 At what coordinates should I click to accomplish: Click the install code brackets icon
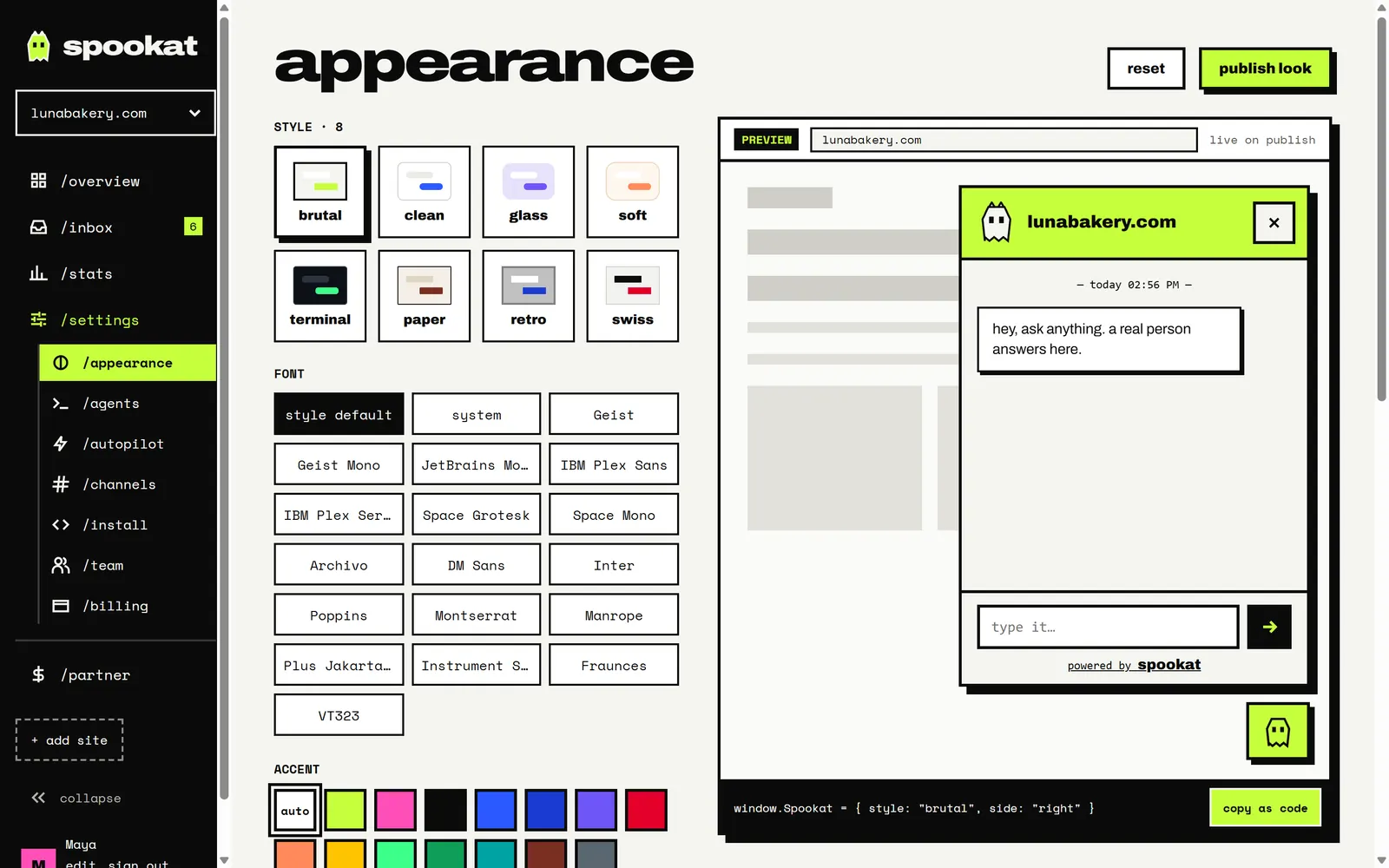click(61, 525)
